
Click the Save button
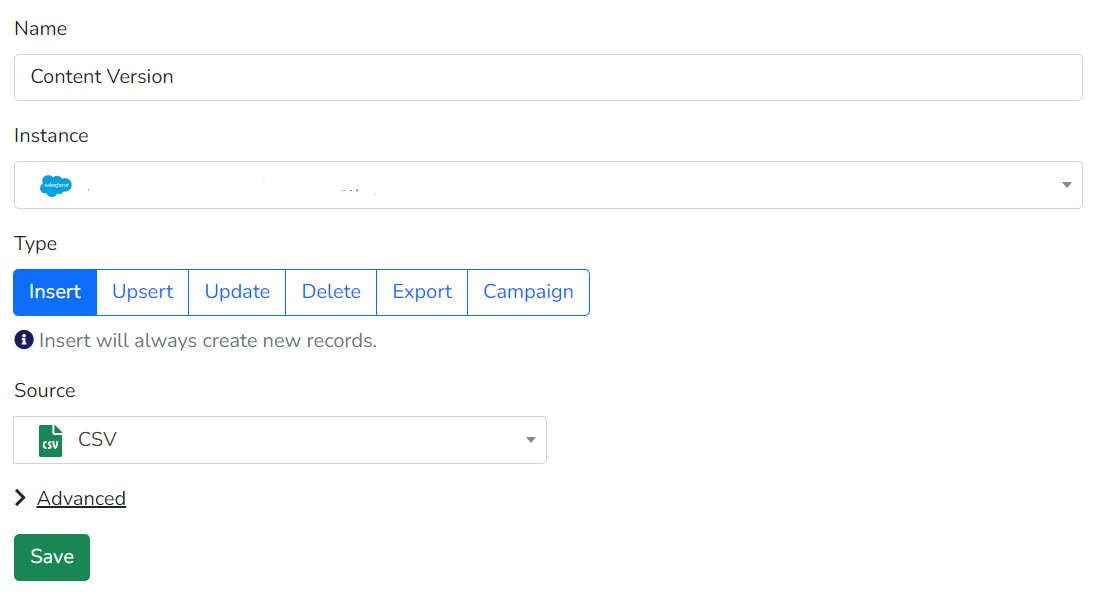coord(51,557)
